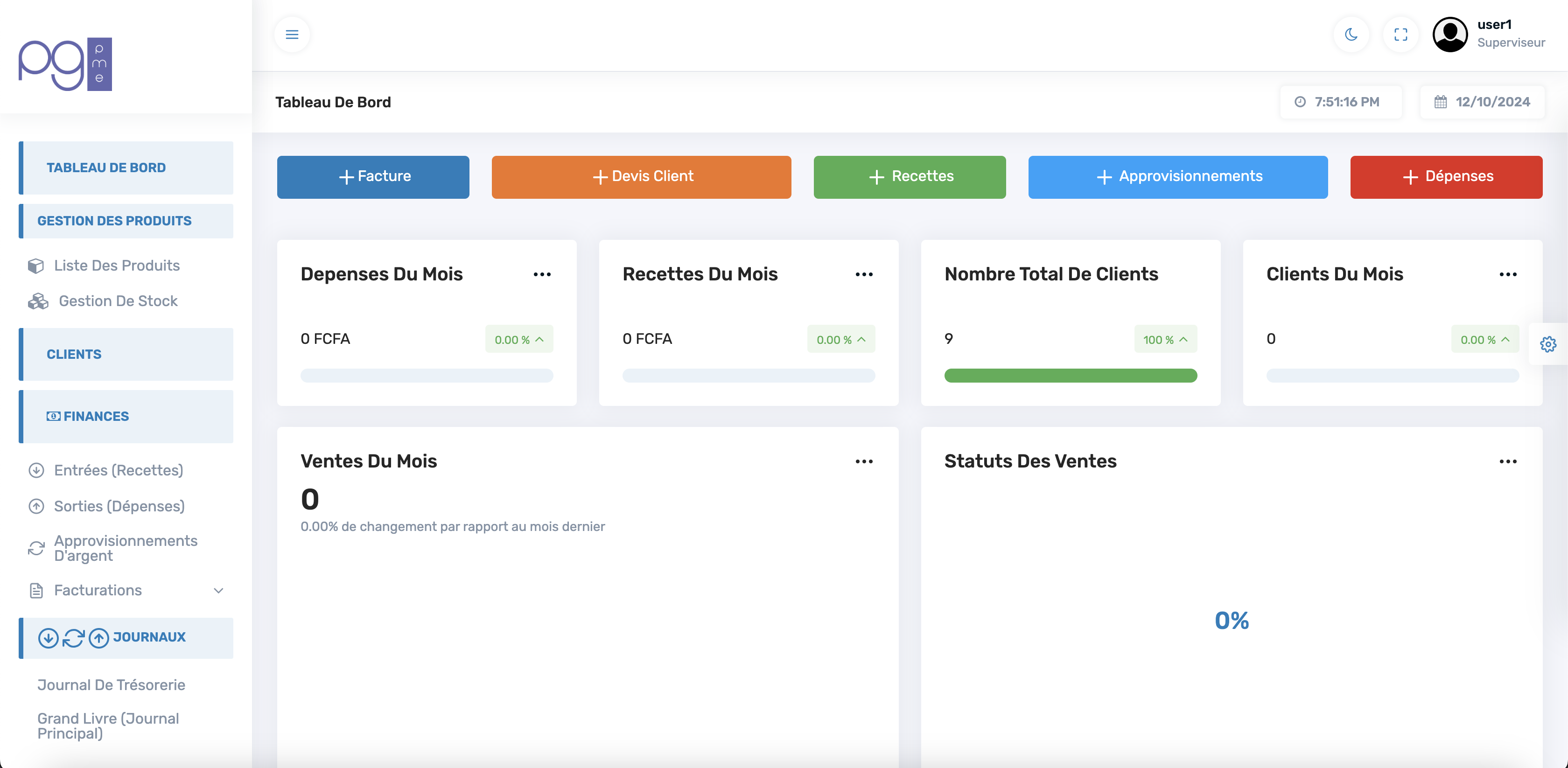Click the user1 profile avatar
This screenshot has width=1568, height=768.
coord(1450,35)
